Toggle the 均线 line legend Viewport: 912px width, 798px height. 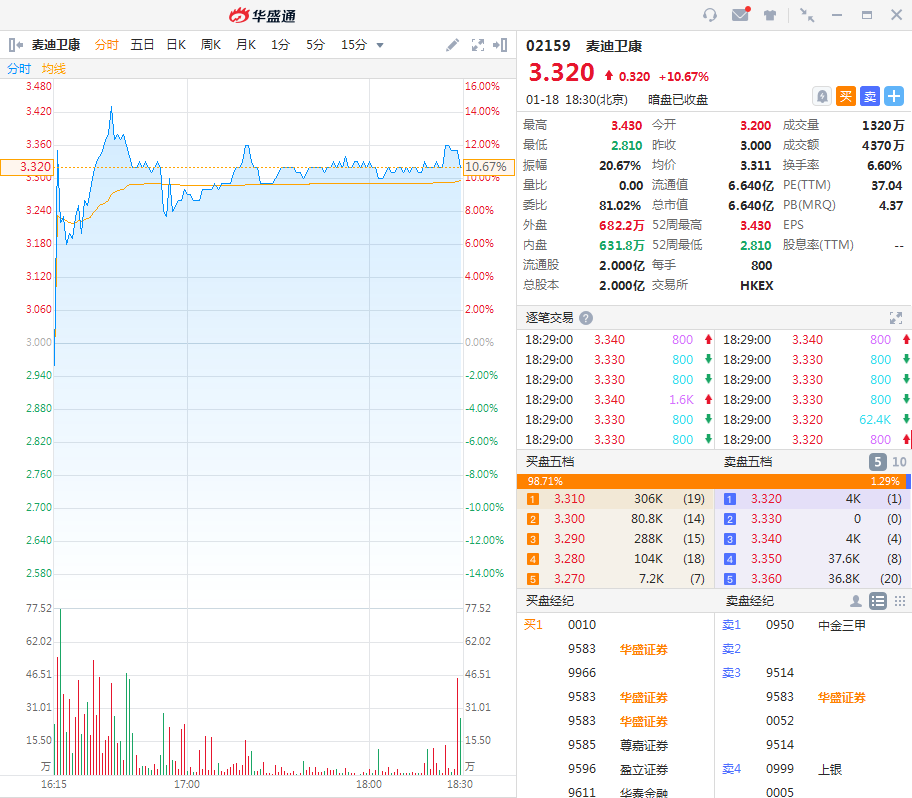[x=54, y=69]
